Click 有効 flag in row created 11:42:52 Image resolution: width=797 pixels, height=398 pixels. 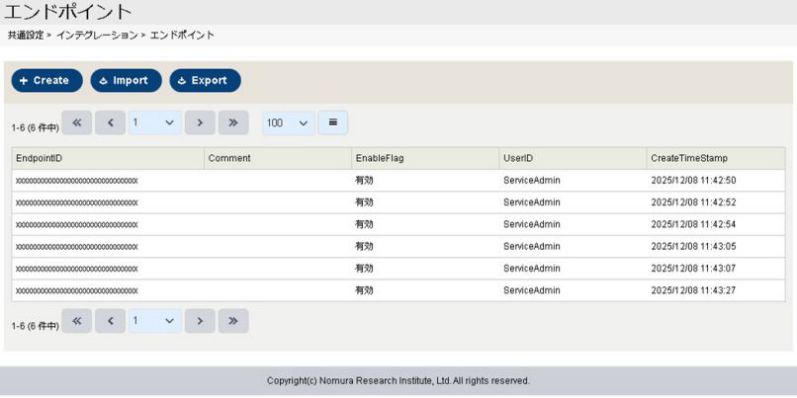pyautogui.click(x=364, y=202)
